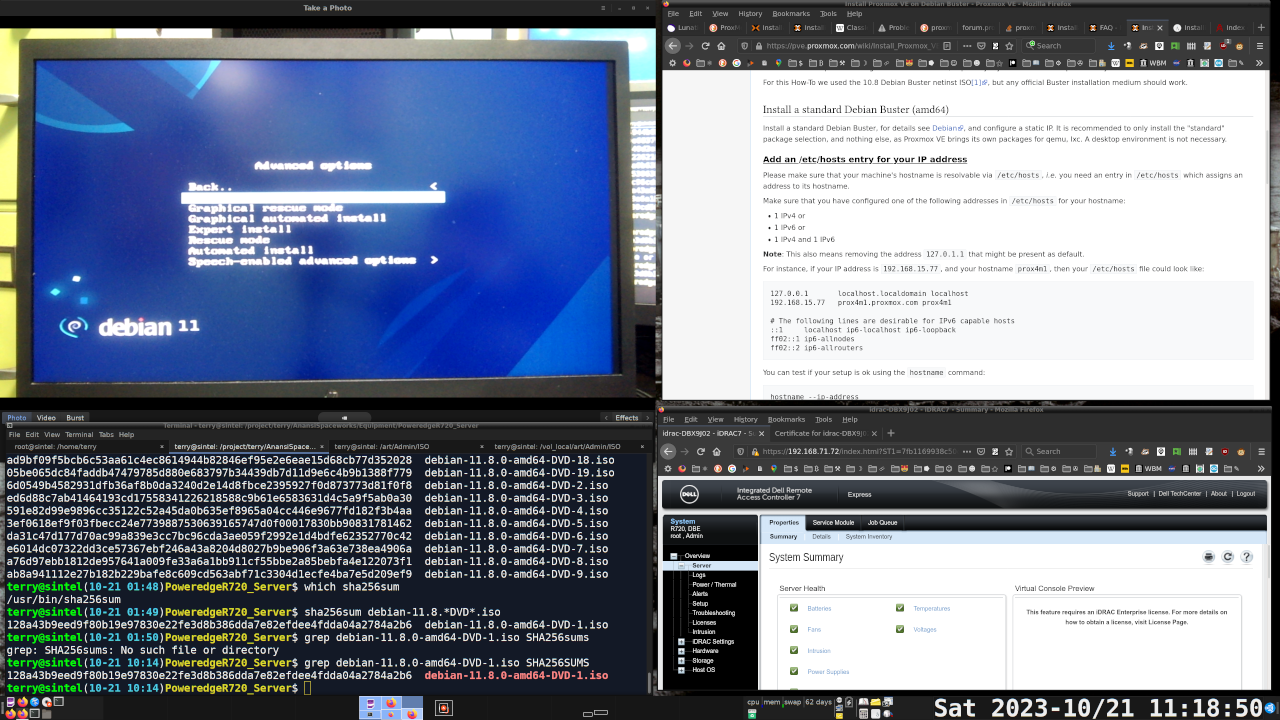Open the iDRAC help question-mark icon

point(1247,557)
